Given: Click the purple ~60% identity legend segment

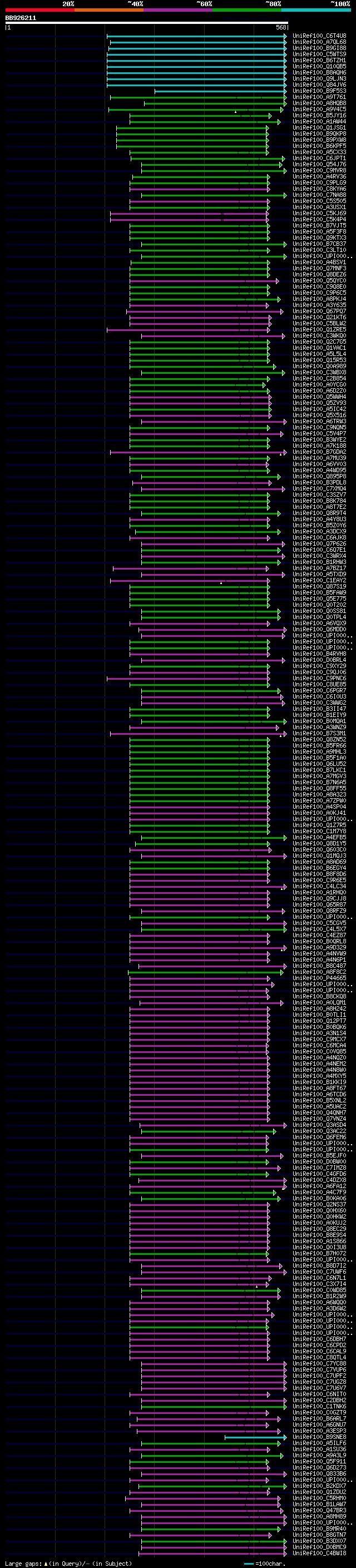Looking at the screenshot, I should tap(179, 10).
